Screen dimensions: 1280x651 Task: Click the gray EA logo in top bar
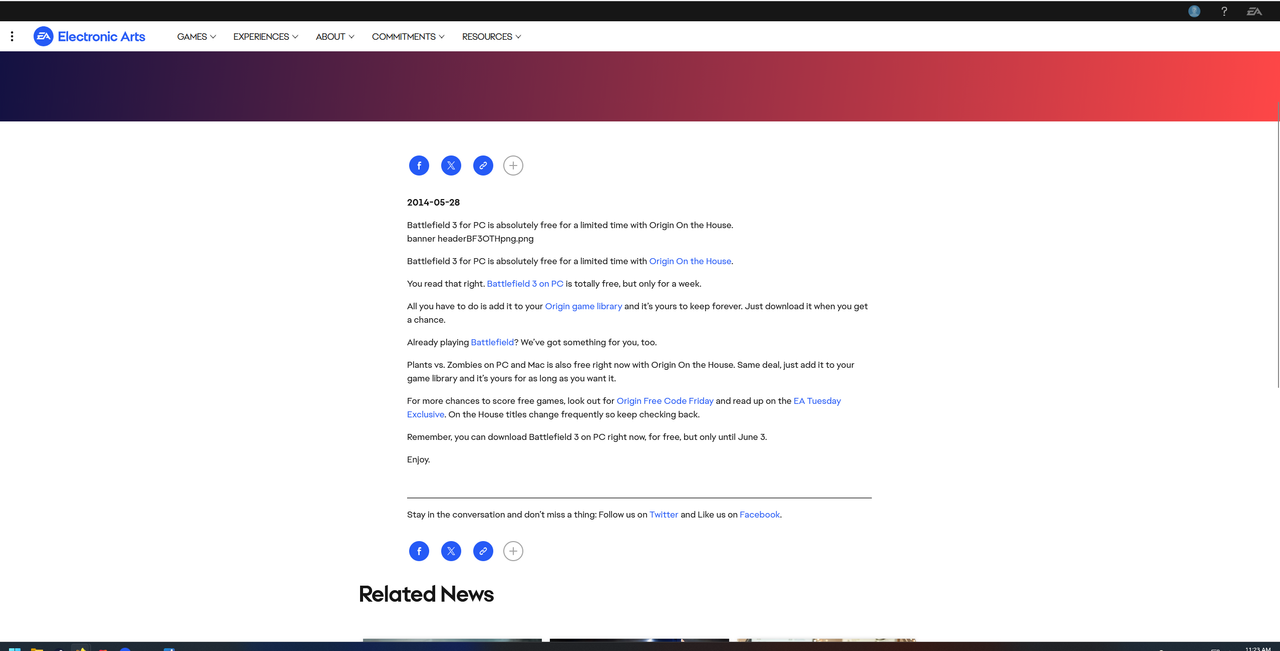(x=1254, y=11)
